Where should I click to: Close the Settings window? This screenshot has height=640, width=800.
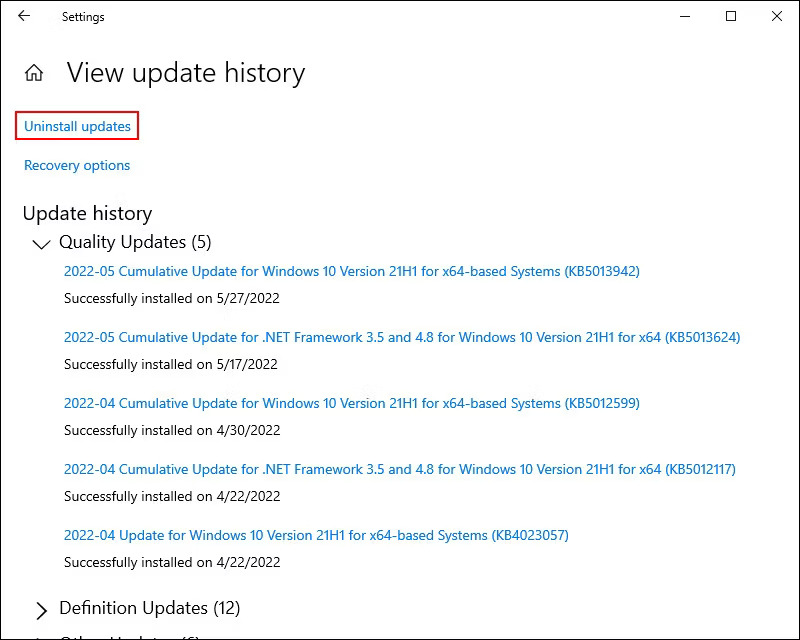tap(777, 17)
